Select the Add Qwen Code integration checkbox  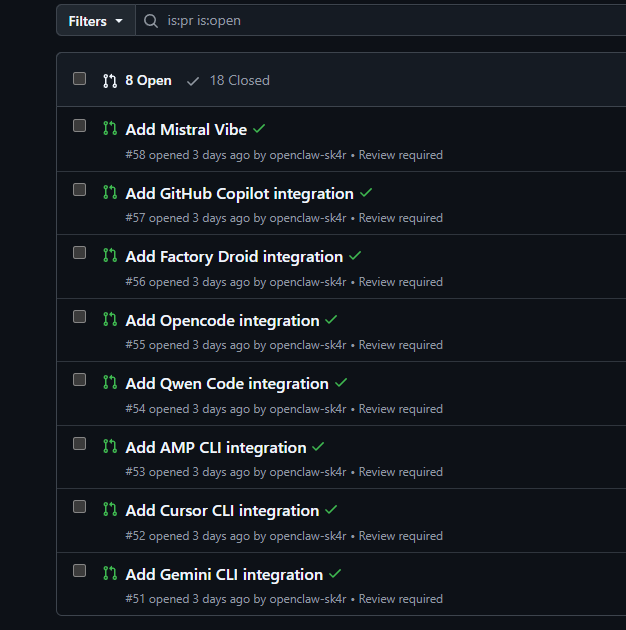(80, 380)
